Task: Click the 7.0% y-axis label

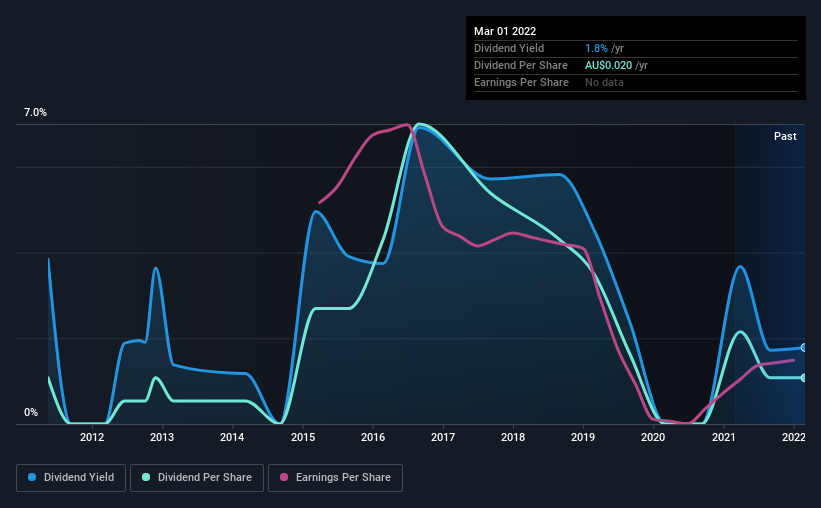Action: pyautogui.click(x=35, y=113)
